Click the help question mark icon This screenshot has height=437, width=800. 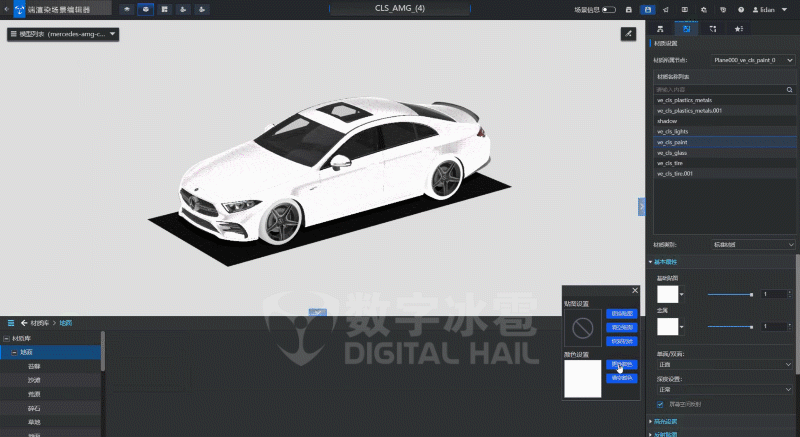[741, 10]
